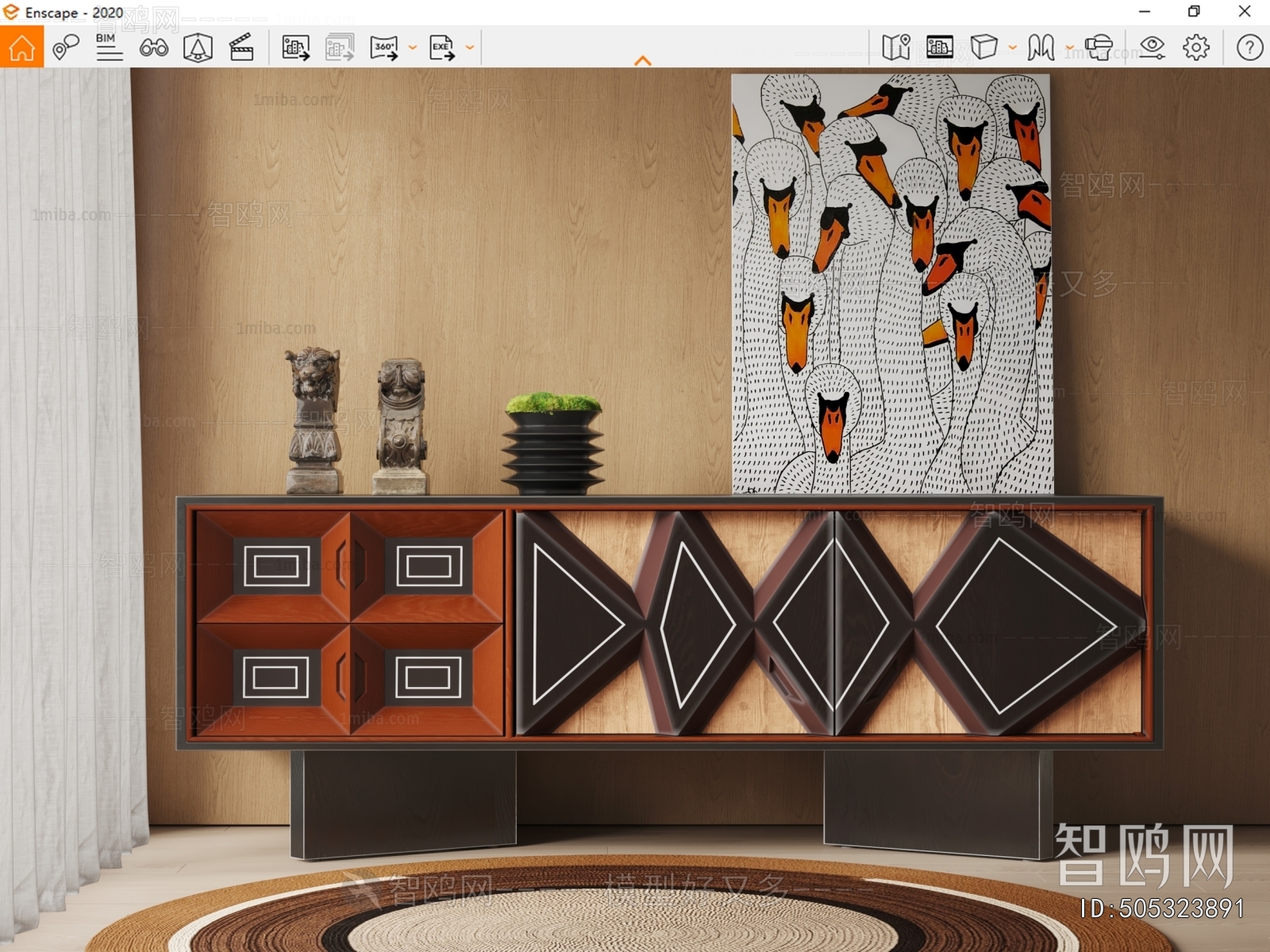Expand the EXE export options arrow
The image size is (1270, 952).
[x=470, y=48]
